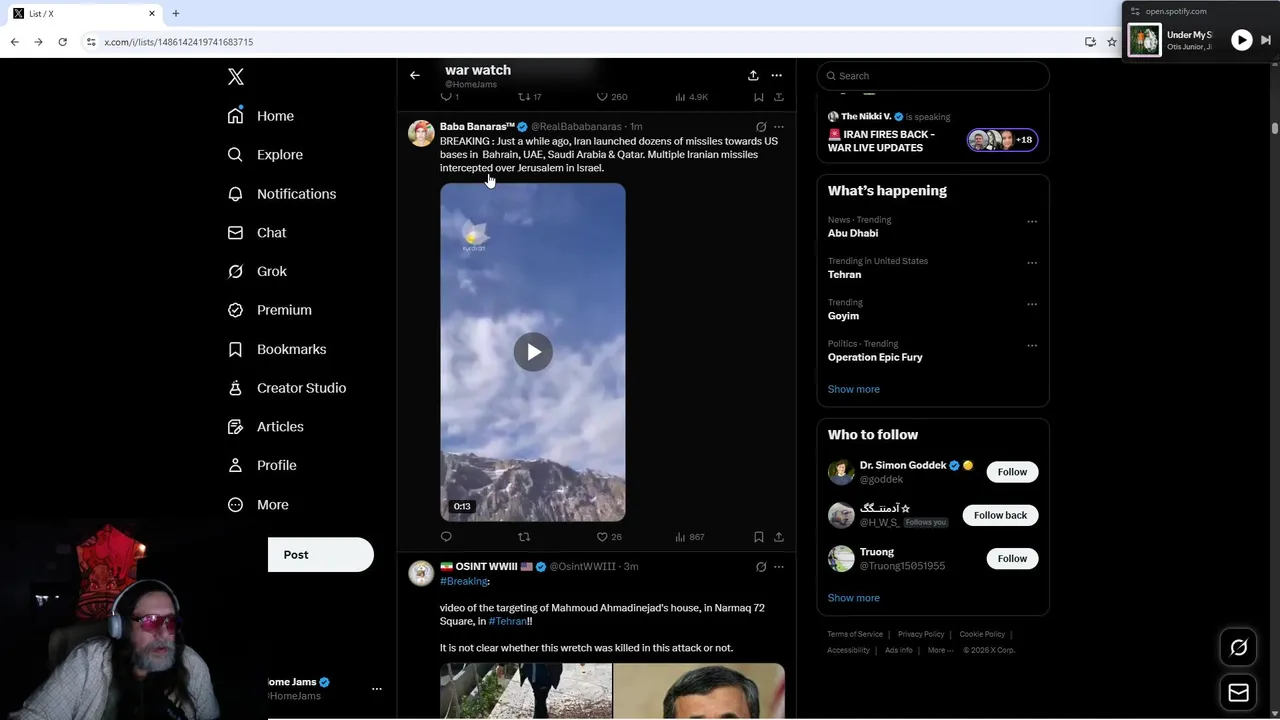Screen dimensions: 1280x720
Task: View analytics showing 867 views
Action: (x=690, y=537)
